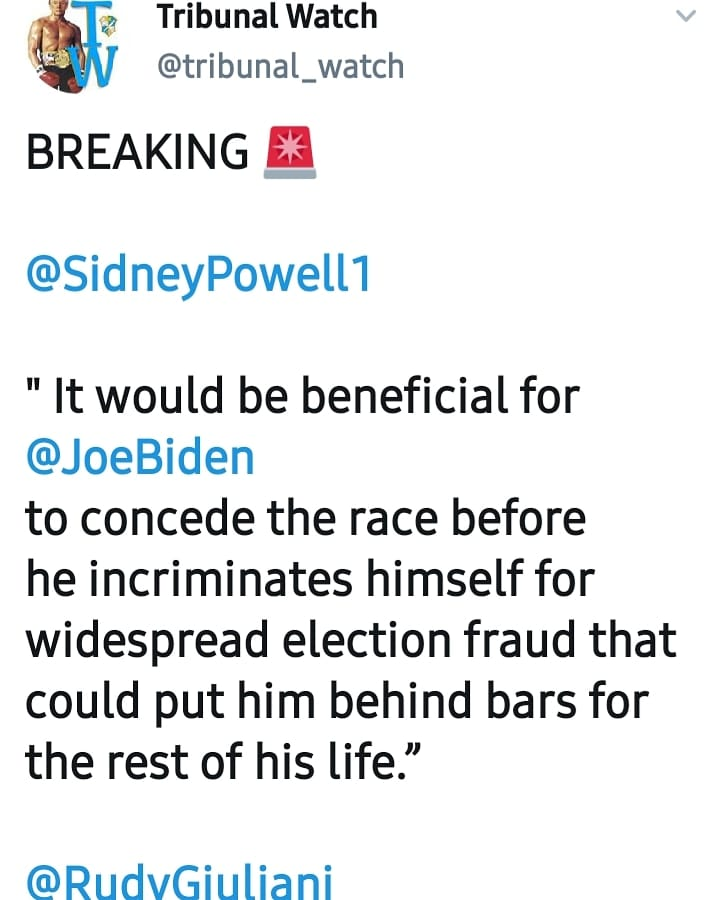Click the small shield crest in avatar
Screen dimensions: 720x900
point(108,26)
